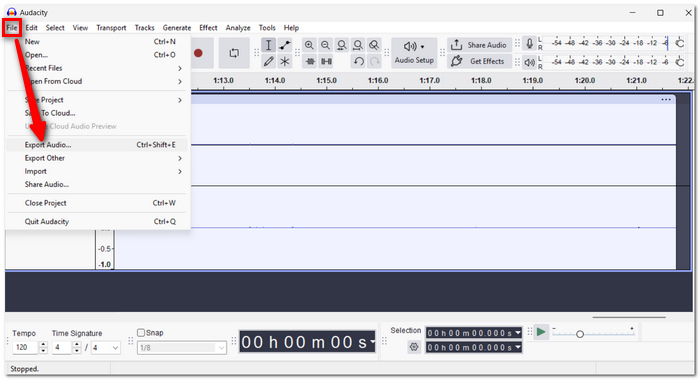Select the Selection (I-beam) tool
Image resolution: width=700 pixels, height=380 pixels.
pyautogui.click(x=268, y=45)
